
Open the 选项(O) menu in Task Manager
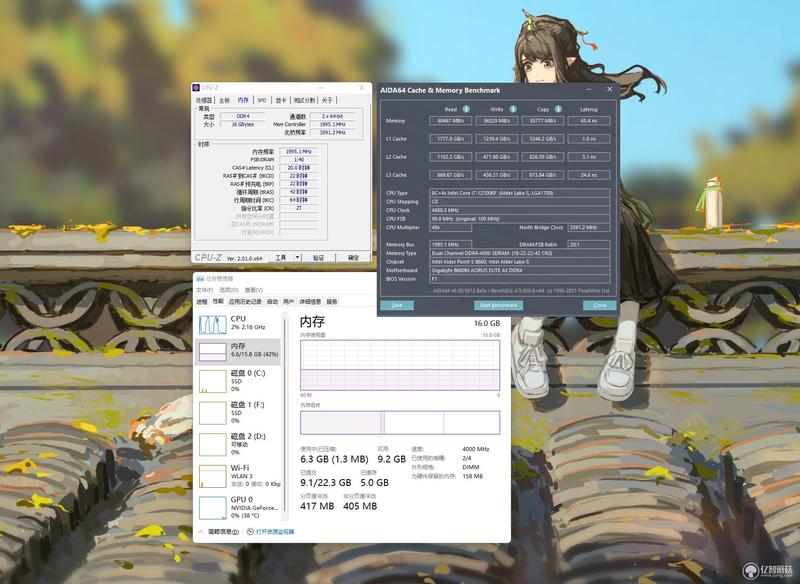(229, 290)
